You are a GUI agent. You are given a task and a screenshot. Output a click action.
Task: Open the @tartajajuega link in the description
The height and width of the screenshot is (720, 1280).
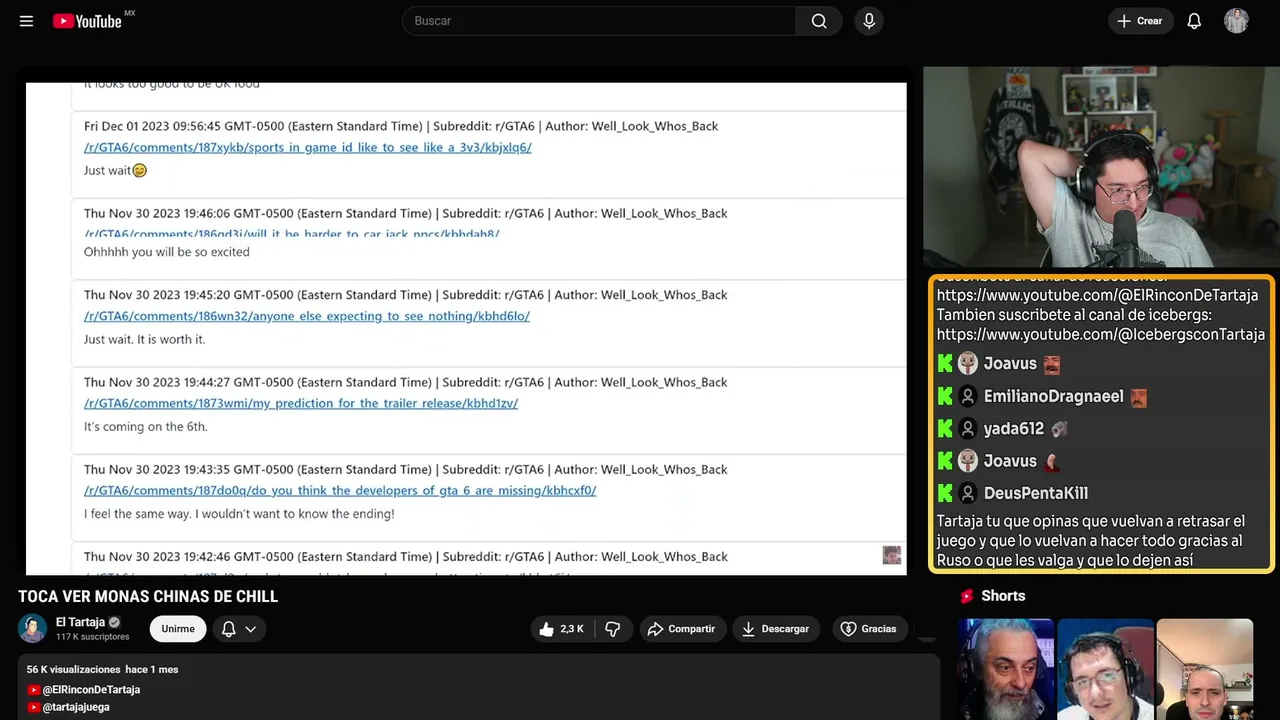point(76,707)
